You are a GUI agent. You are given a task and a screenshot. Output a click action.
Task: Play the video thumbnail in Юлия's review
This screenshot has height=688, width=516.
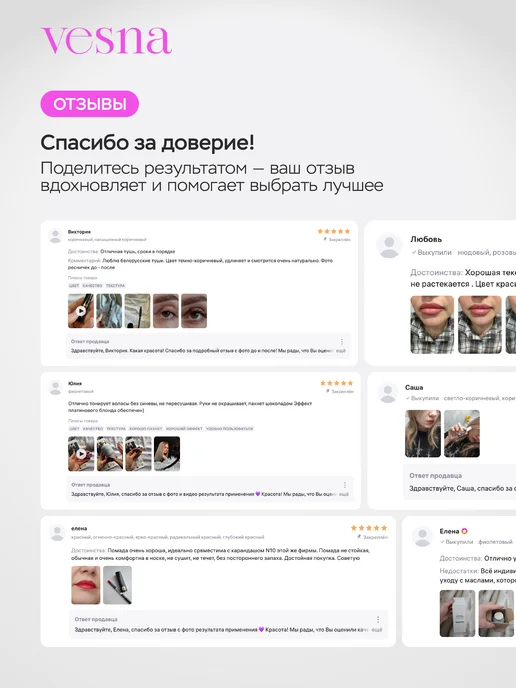81,454
